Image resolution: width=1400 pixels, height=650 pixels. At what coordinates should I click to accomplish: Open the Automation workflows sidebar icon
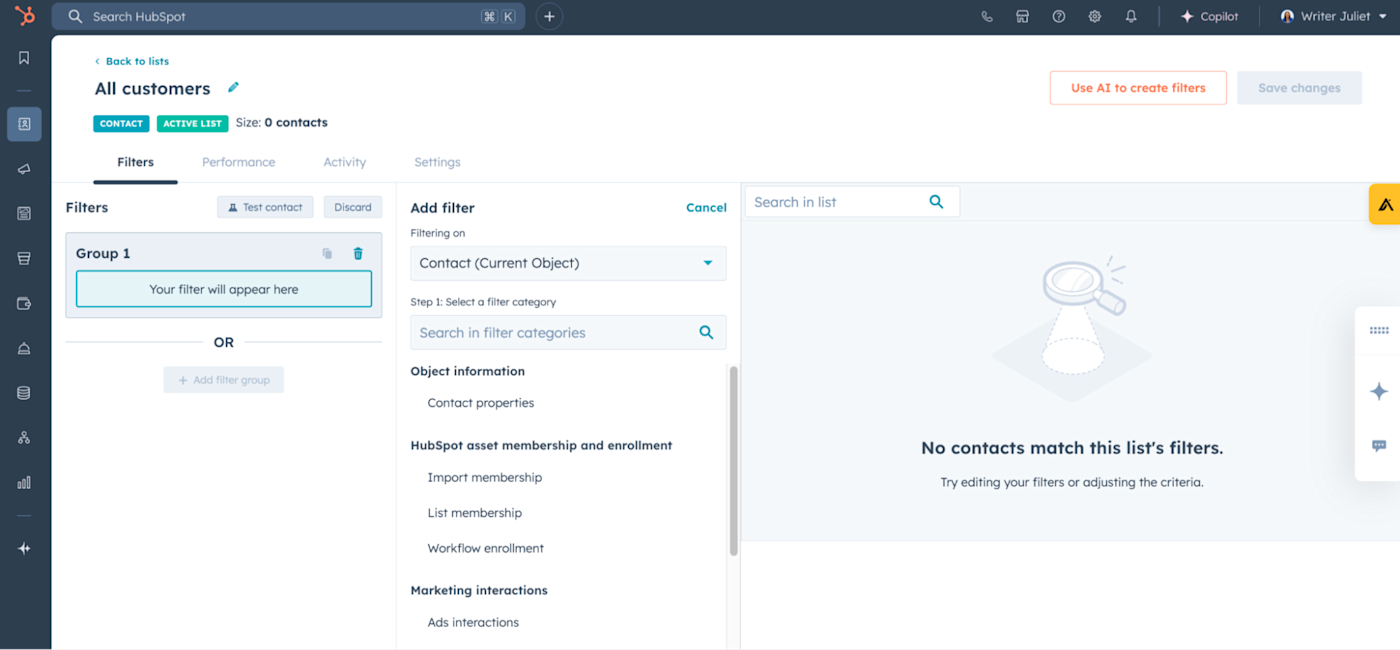point(24,438)
